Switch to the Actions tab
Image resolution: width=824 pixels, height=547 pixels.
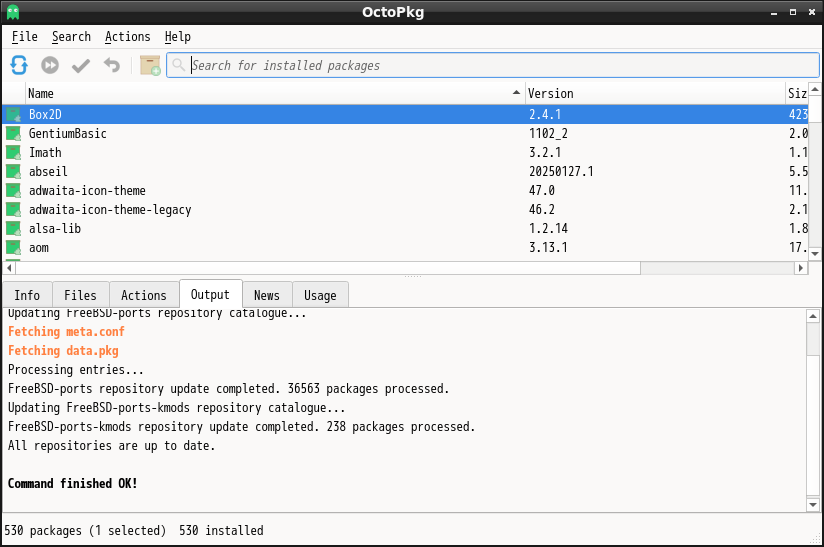[143, 295]
